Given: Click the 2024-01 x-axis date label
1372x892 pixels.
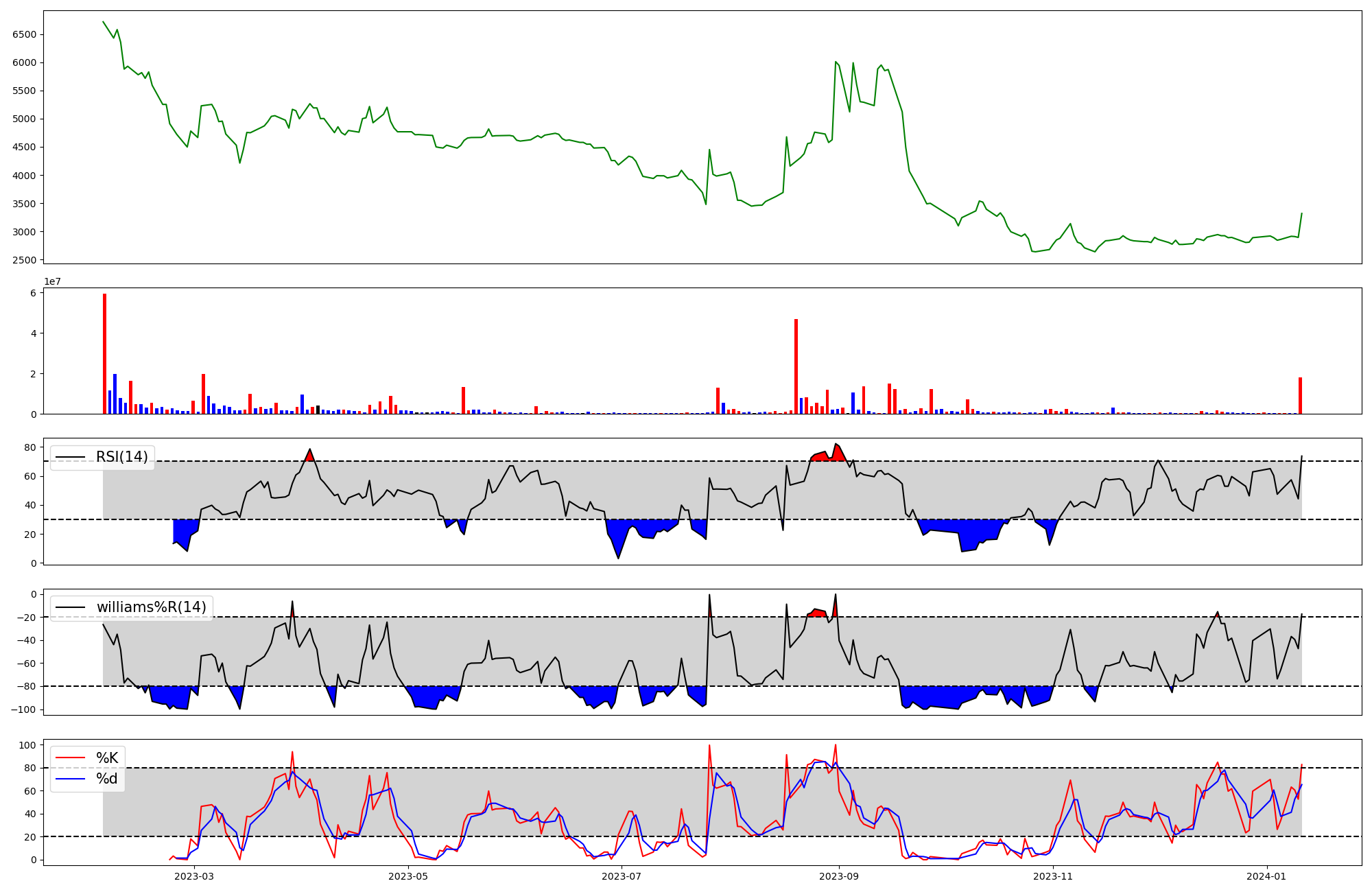Looking at the screenshot, I should tap(1266, 876).
